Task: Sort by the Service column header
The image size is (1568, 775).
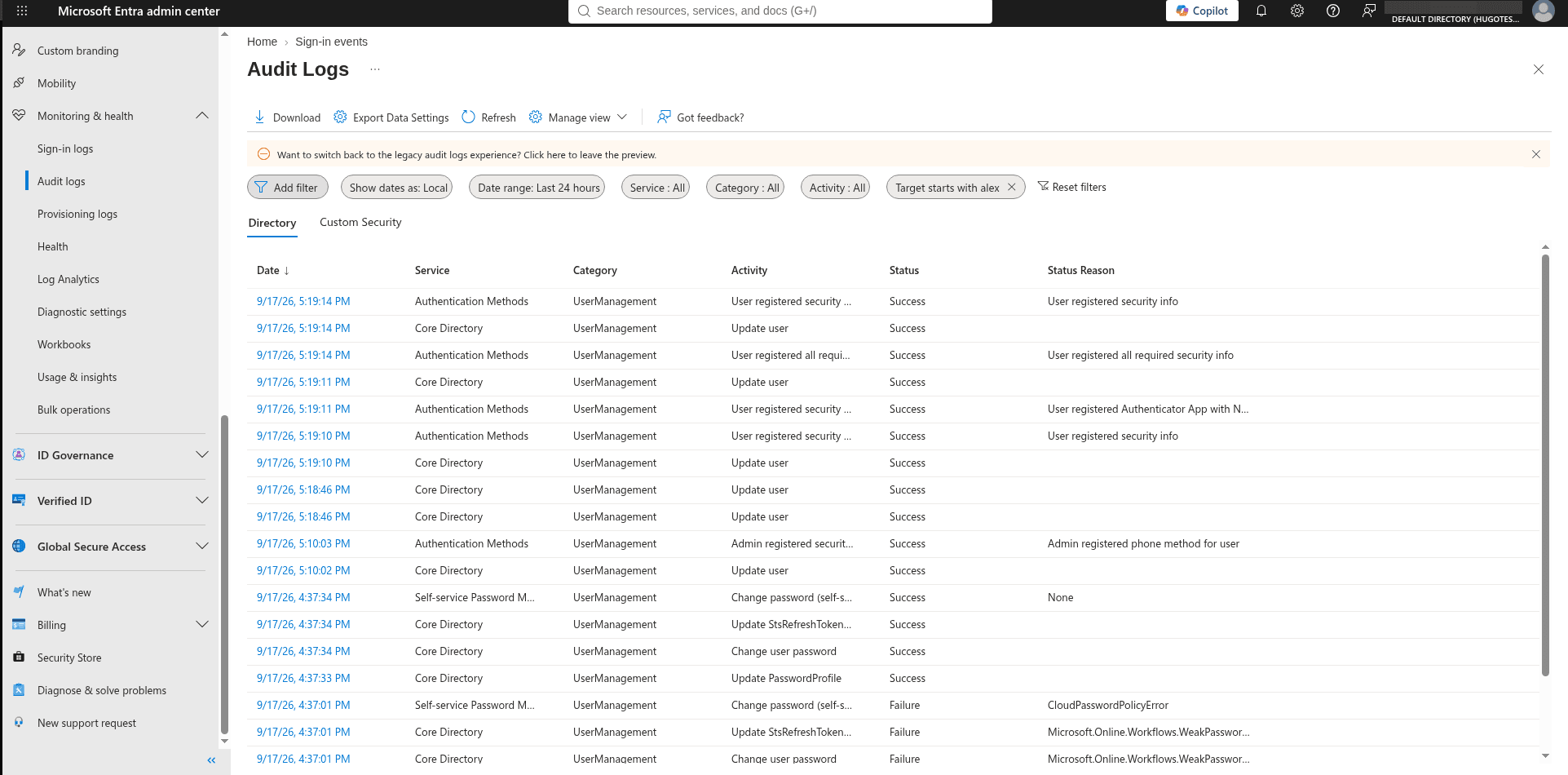Action: click(x=432, y=270)
